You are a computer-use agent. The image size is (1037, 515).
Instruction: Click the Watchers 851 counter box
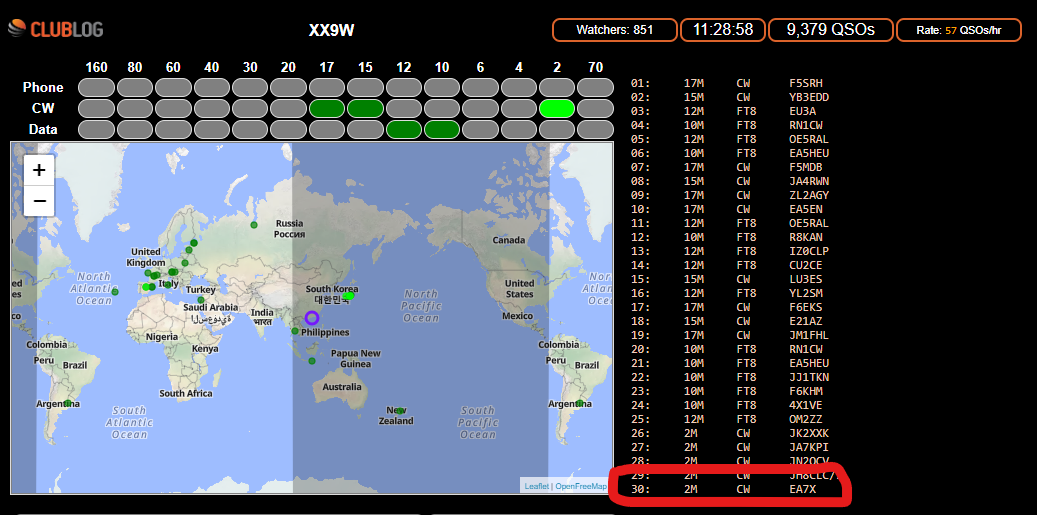(x=614, y=30)
